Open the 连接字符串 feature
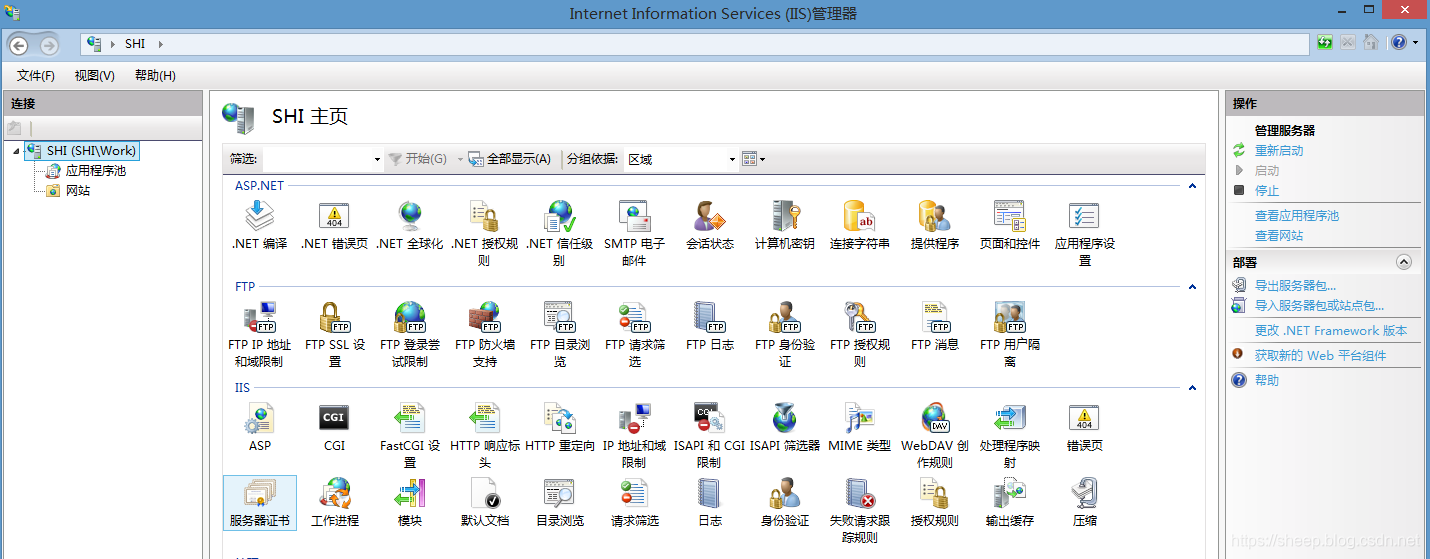1430x559 pixels. [x=860, y=225]
